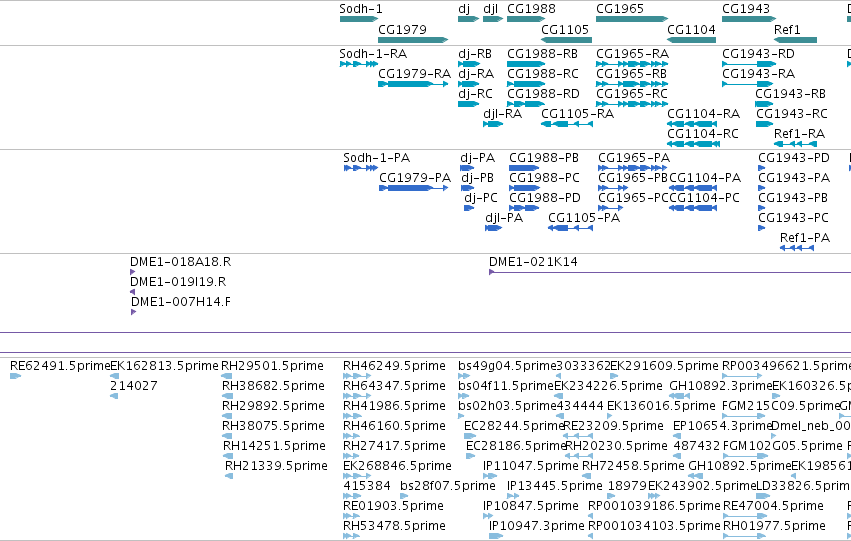851x541 pixels.
Task: Select the CG1965 gene arrow glyph
Action: tap(632, 19)
